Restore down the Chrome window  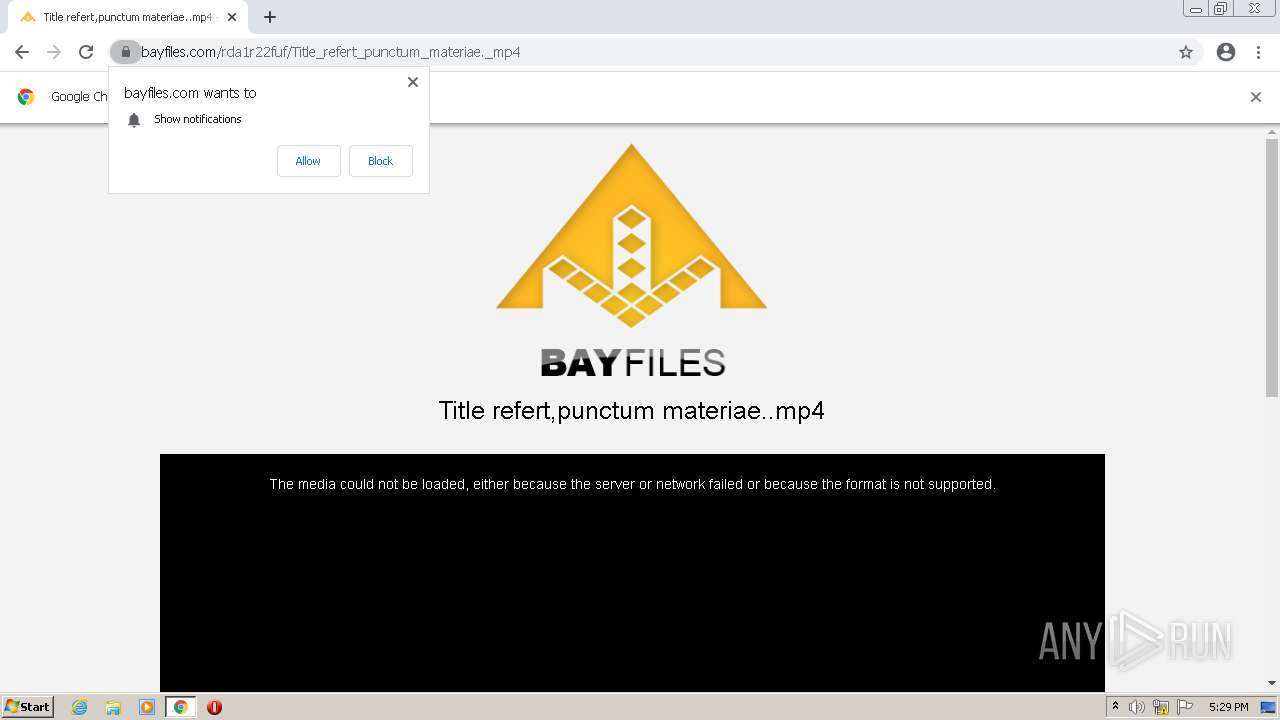tap(1221, 9)
